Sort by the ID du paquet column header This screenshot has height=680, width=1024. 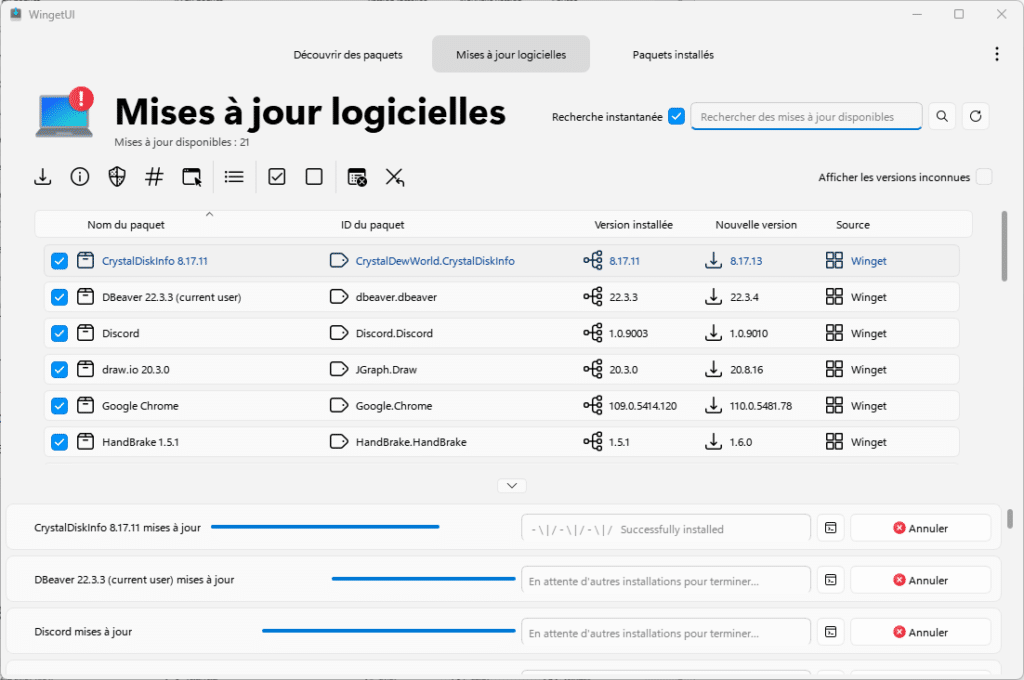coord(372,225)
